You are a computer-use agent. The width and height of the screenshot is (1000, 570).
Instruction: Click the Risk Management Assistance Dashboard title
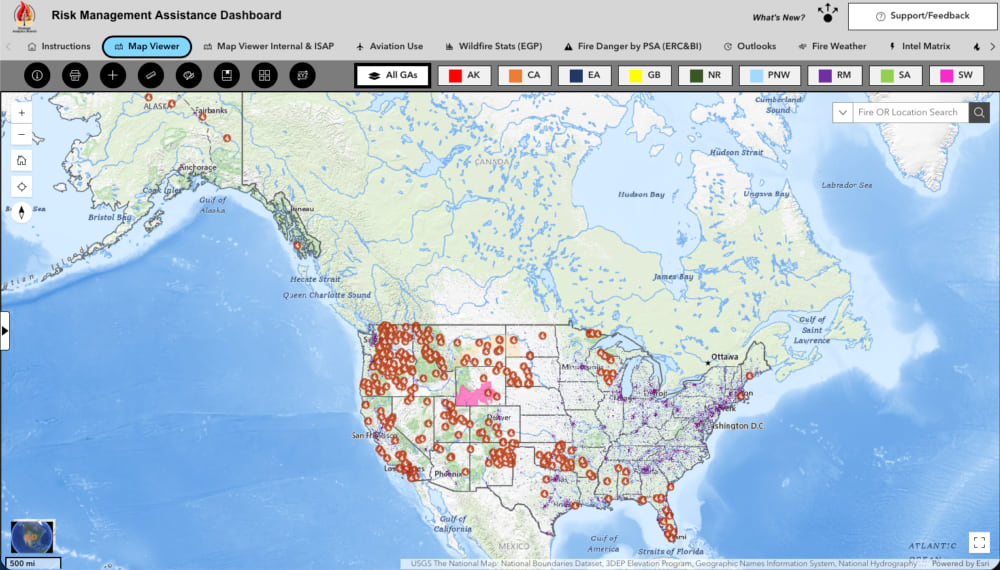click(166, 15)
